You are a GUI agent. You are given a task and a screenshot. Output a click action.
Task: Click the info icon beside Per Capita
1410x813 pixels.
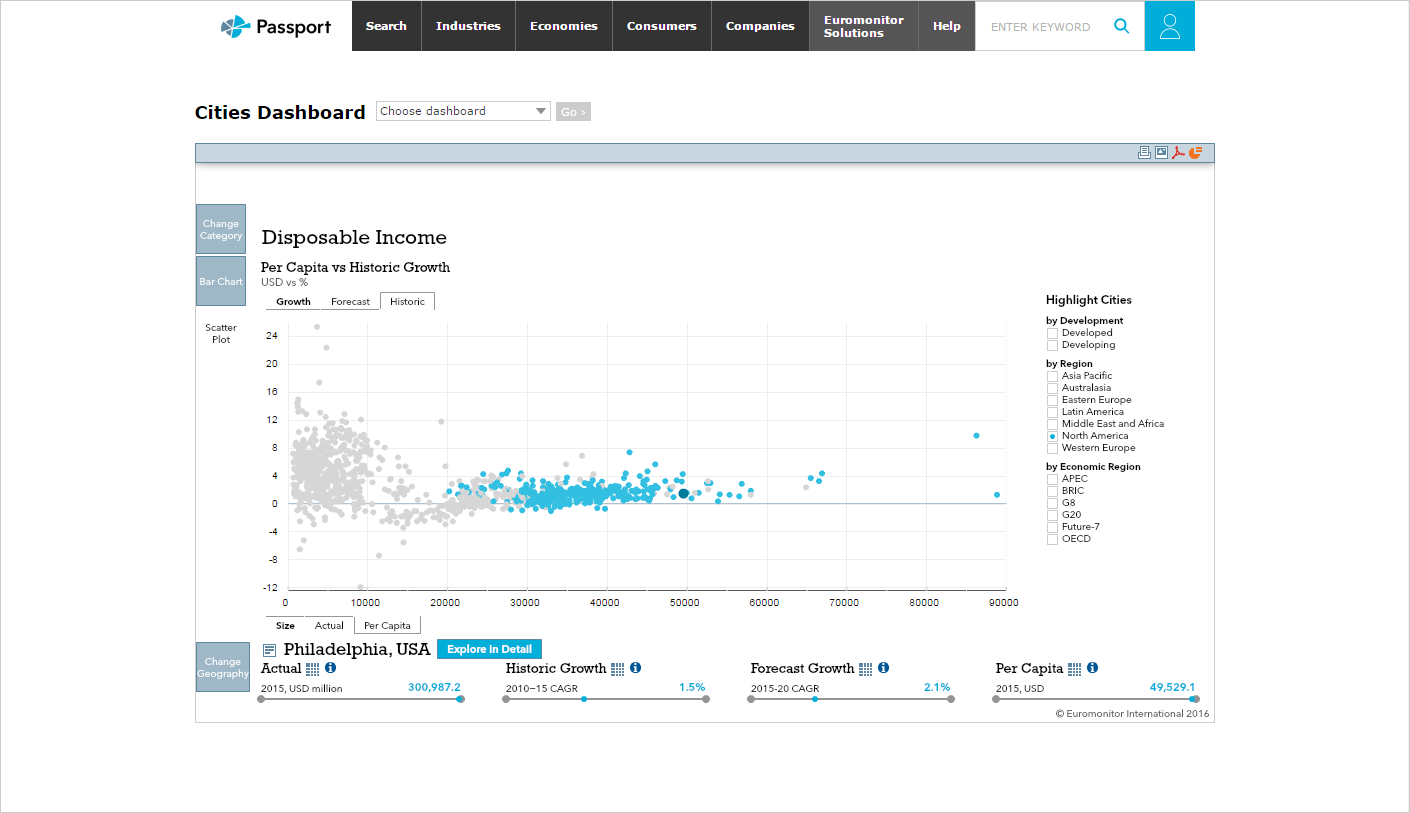click(1092, 668)
